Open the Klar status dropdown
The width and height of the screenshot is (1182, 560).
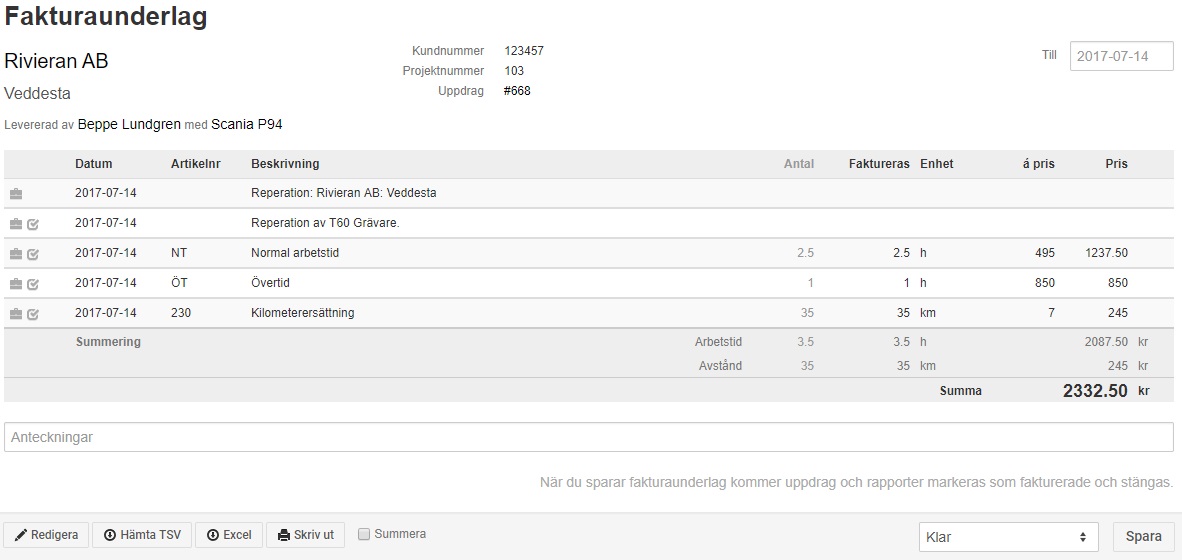tap(1009, 537)
